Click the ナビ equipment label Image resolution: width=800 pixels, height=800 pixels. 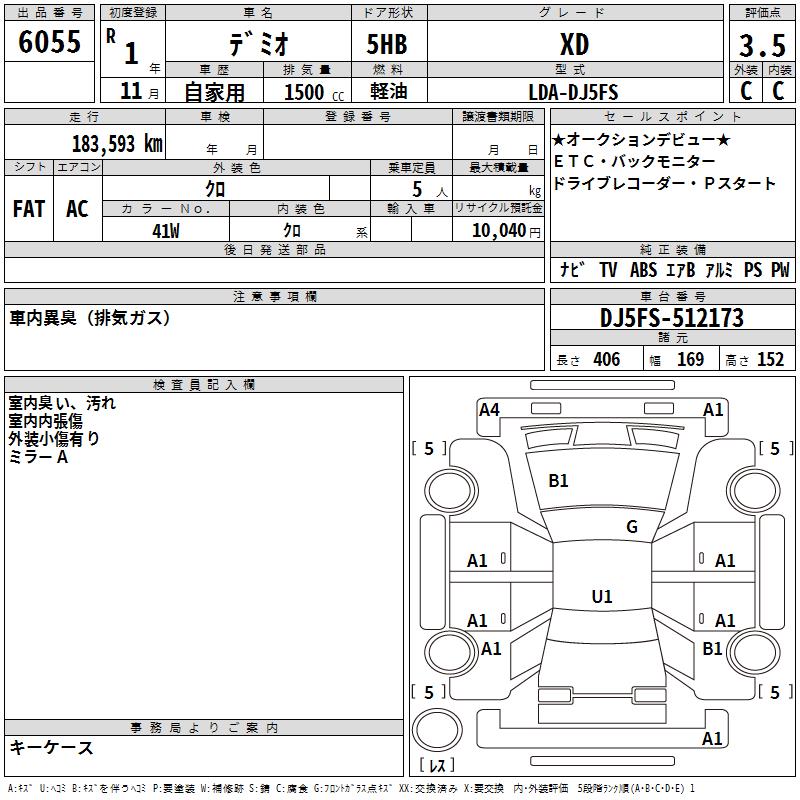(x=571, y=269)
